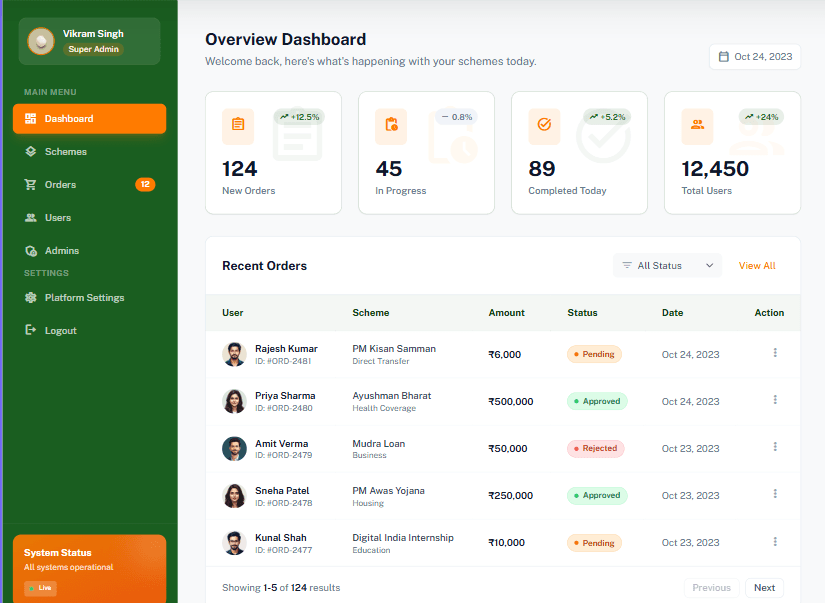The image size is (825, 603).
Task: Click the filter icon in All Status box
Action: pos(627,265)
